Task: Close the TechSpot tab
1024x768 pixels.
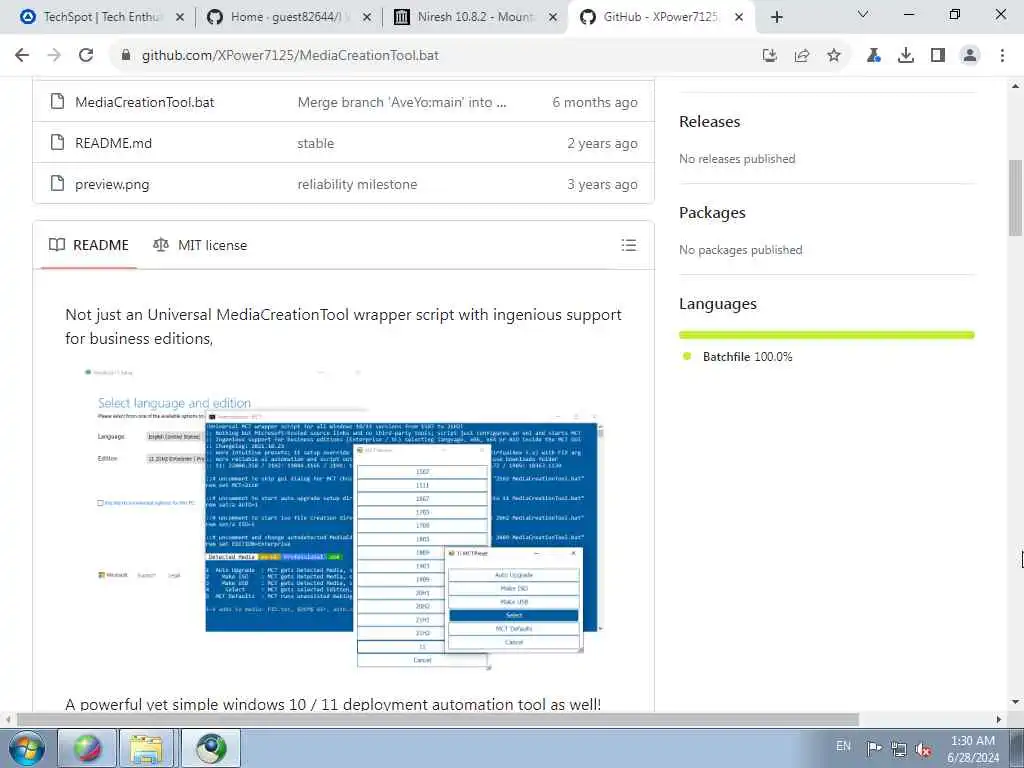Action: [x=180, y=17]
